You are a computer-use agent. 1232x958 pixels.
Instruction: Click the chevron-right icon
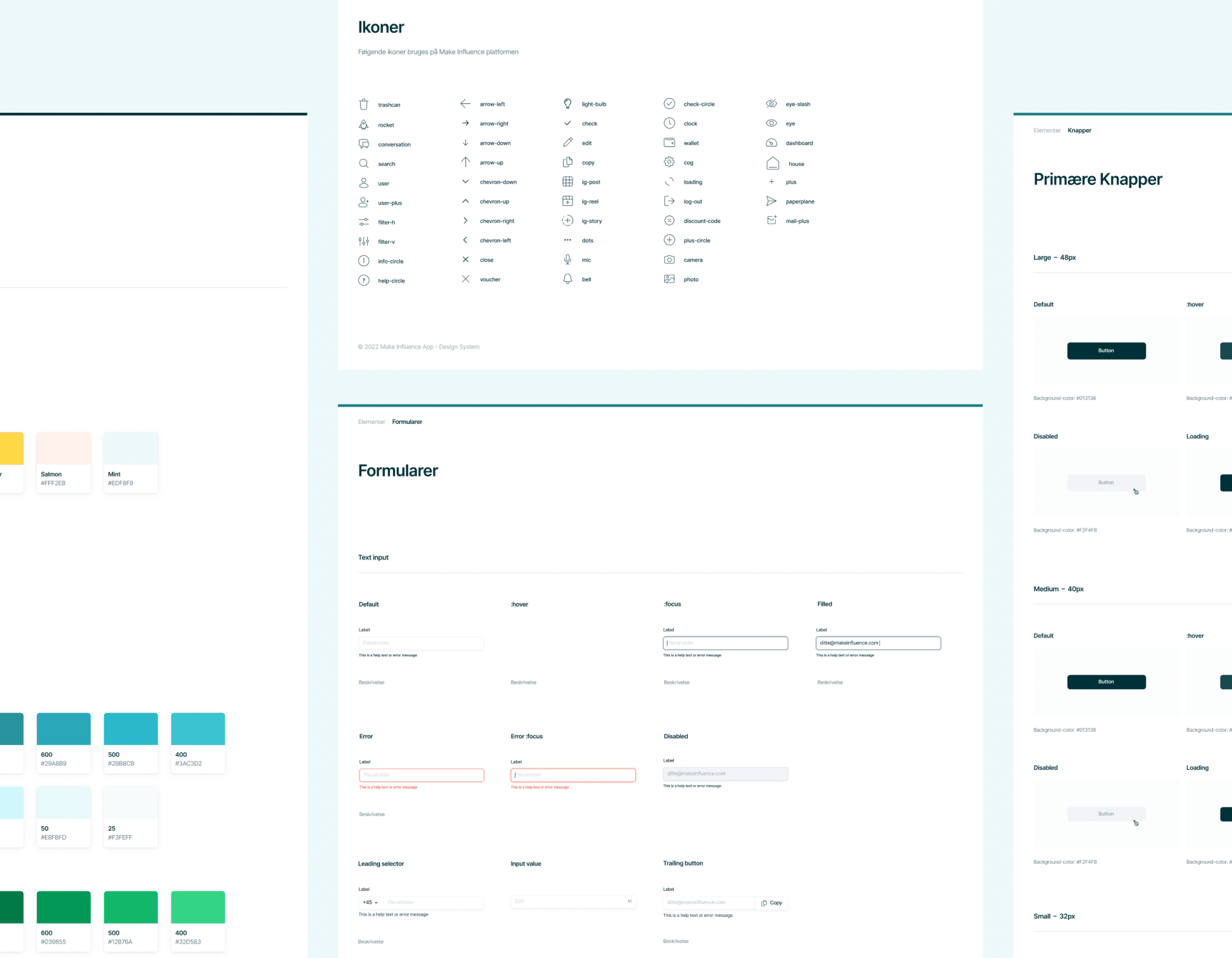(465, 220)
